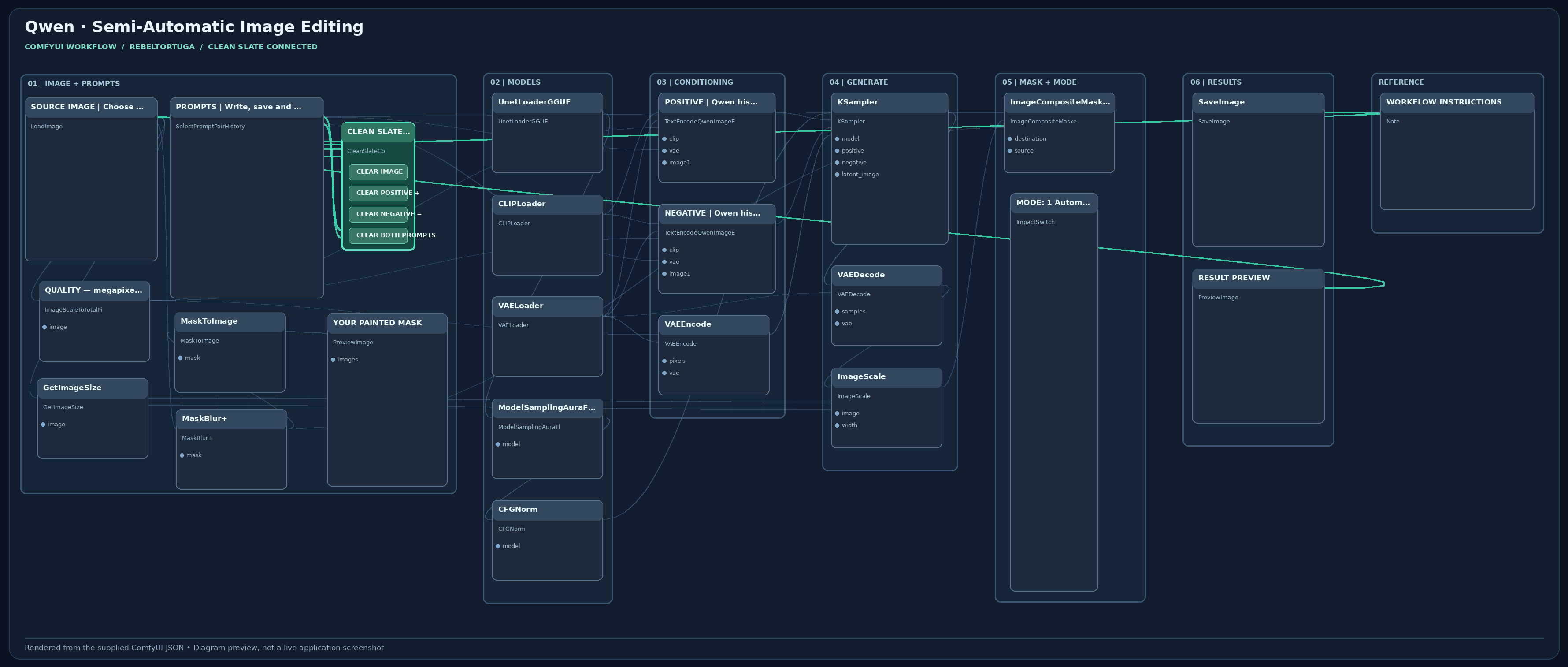Click the mask port on MaskToImage
Image resolution: width=1568 pixels, height=667 pixels.
coord(180,358)
